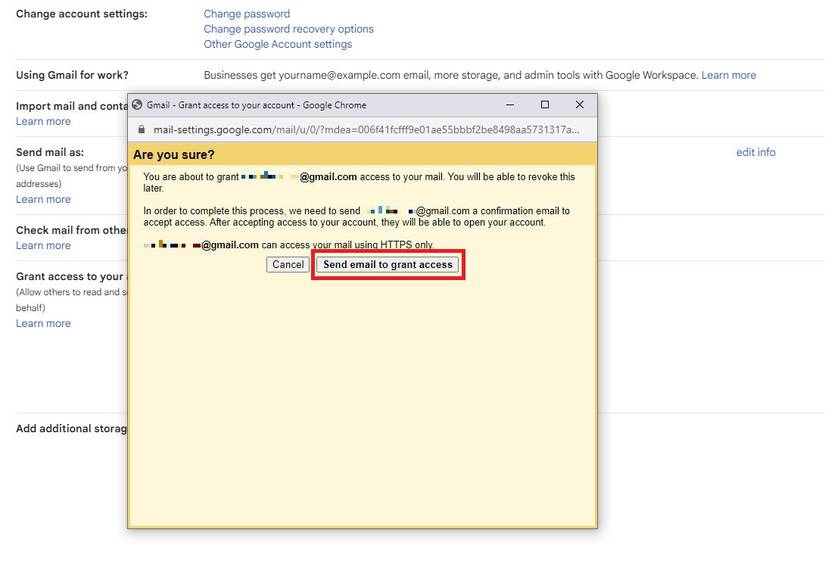Screen dimensions: 825x570
Task: Click the edit info link
Action: click(x=755, y=153)
